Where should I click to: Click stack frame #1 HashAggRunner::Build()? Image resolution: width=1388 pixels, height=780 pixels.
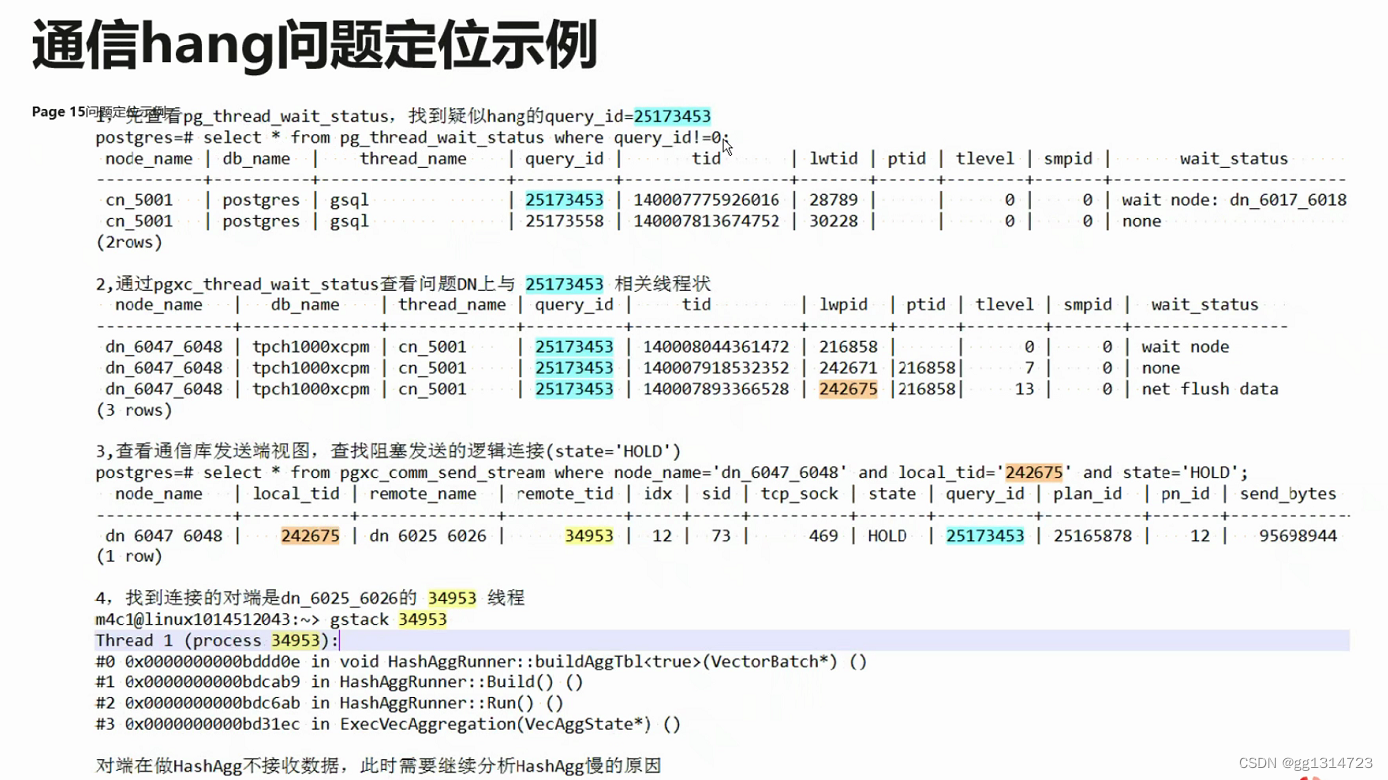pyautogui.click(x=339, y=682)
